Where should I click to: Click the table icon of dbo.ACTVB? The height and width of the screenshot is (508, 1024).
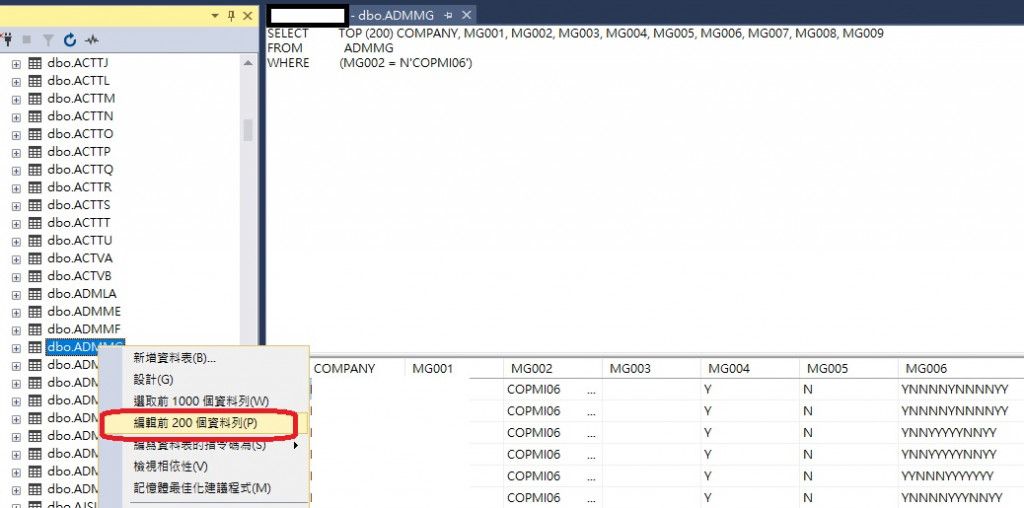tap(35, 276)
